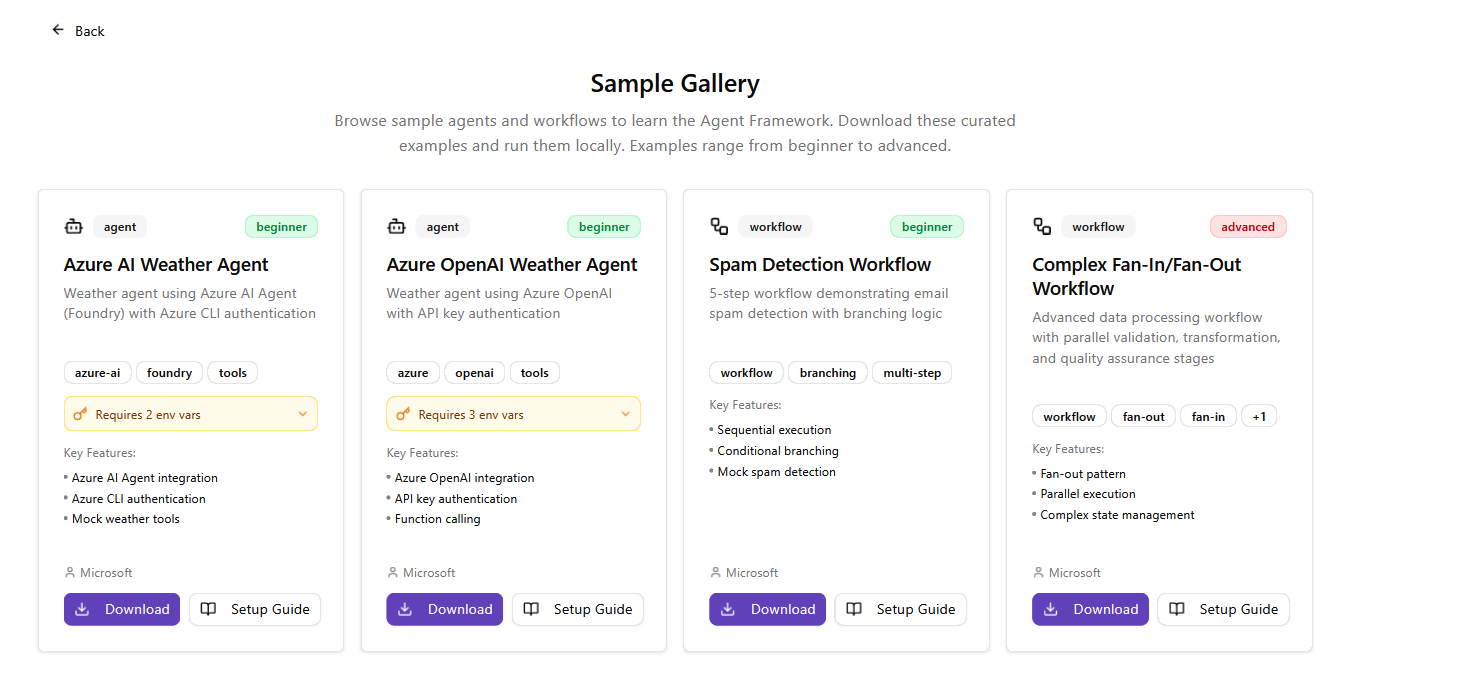Image resolution: width=1461 pixels, height=679 pixels.
Task: Click the key icon beside Requires 3 env vars
Action: point(404,414)
